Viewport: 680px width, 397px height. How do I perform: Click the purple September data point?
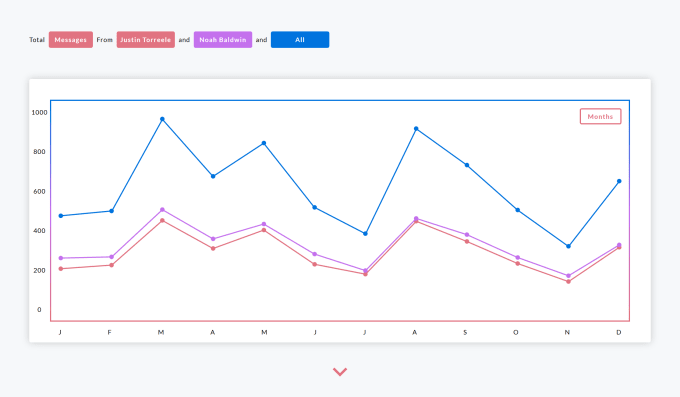coord(467,235)
